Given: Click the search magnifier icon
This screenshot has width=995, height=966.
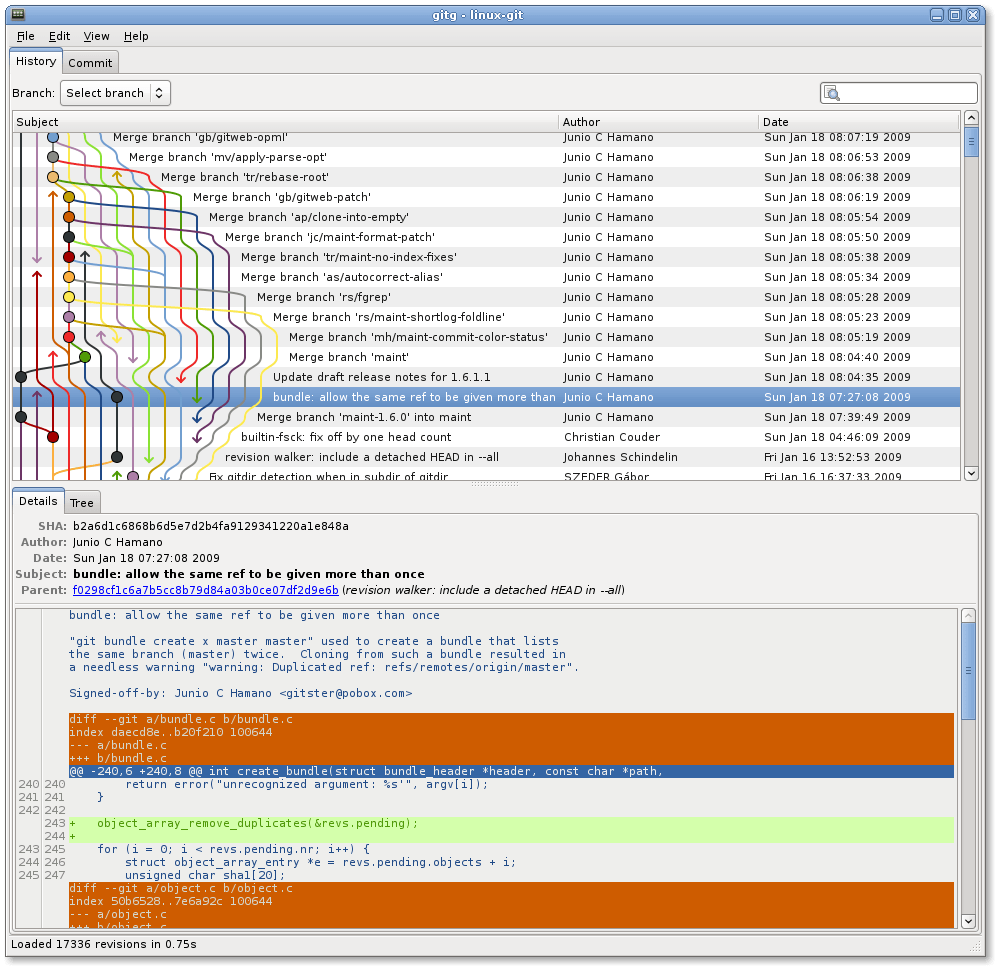Looking at the screenshot, I should [831, 93].
